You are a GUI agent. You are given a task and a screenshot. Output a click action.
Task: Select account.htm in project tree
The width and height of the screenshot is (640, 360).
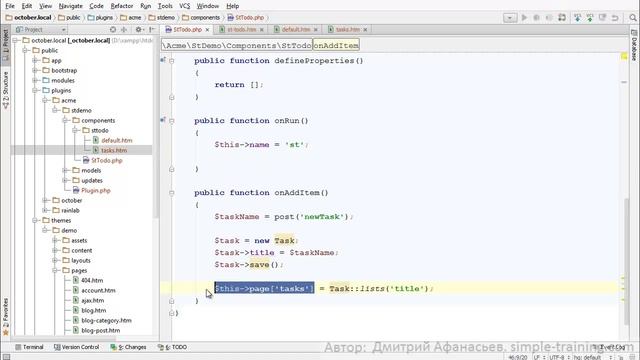pyautogui.click(x=98, y=290)
